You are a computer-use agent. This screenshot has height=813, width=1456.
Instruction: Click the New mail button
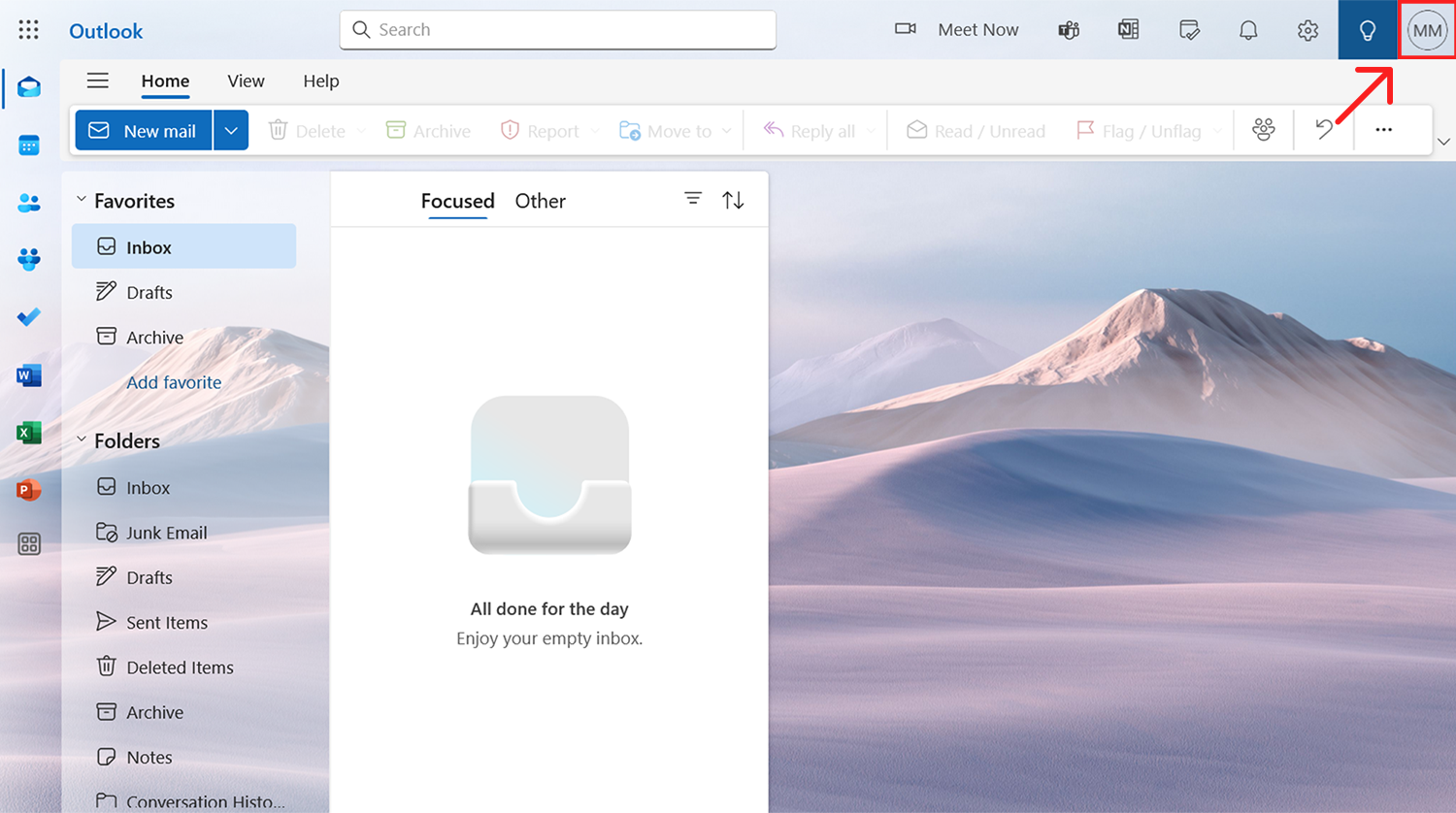(144, 130)
